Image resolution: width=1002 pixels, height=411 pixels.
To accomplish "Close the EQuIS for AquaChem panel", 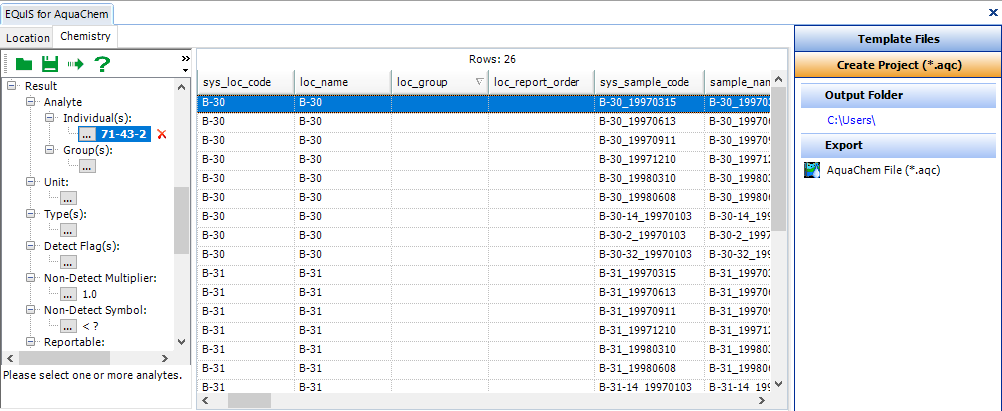I will click(x=992, y=13).
